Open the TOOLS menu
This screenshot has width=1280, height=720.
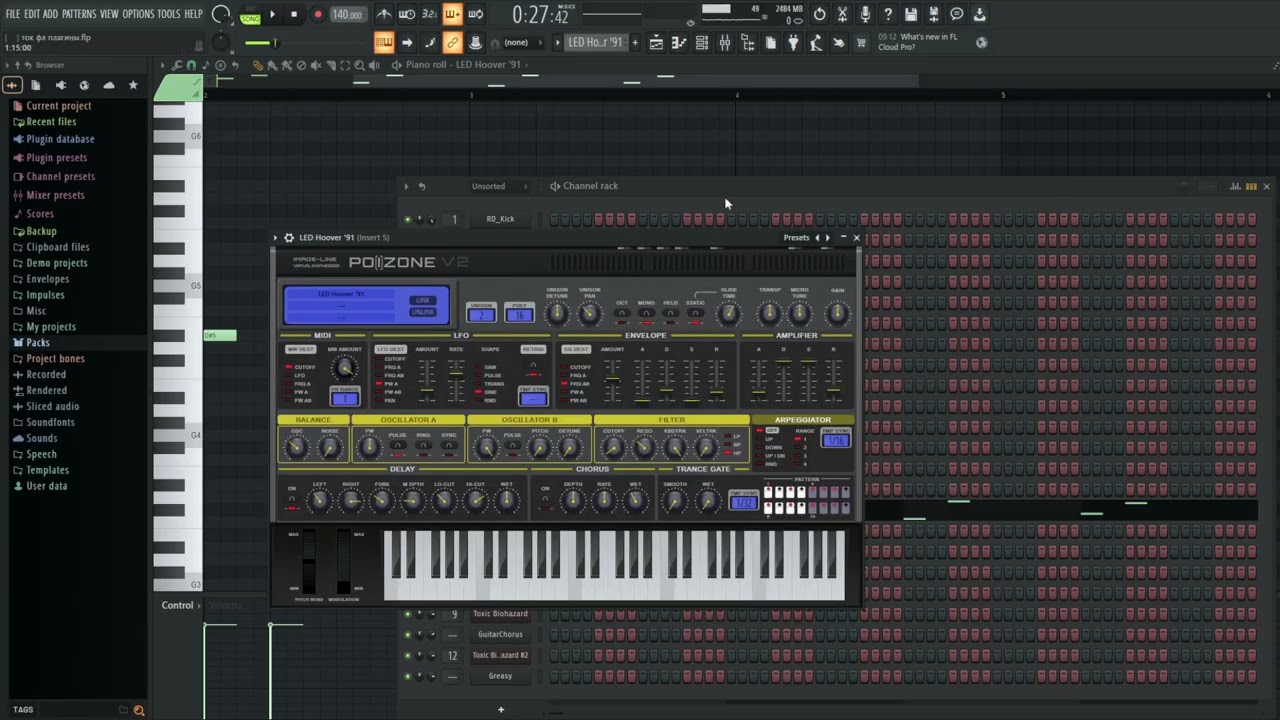(168, 14)
